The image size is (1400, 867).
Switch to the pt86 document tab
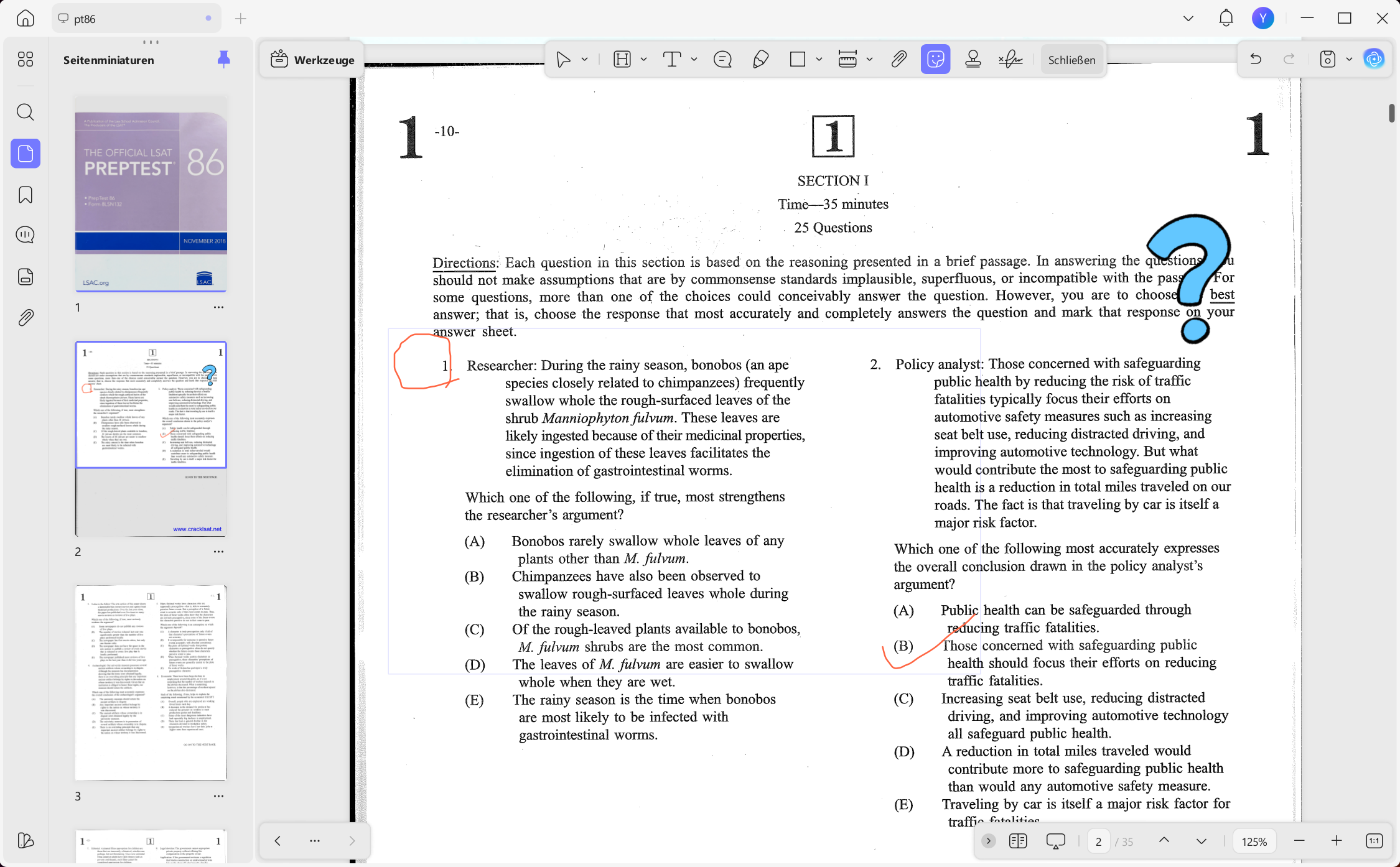[136, 19]
